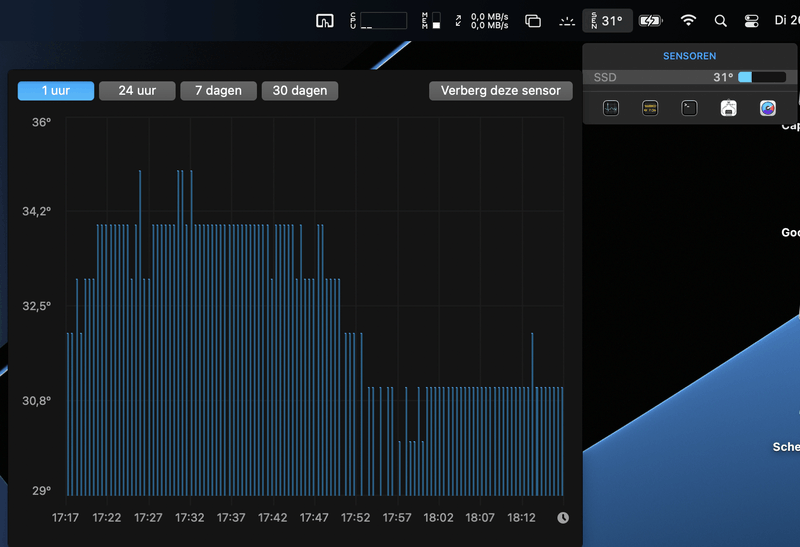This screenshot has width=800, height=547.
Task: Click the SEN 31° sensors menu bar item
Action: tap(608, 21)
